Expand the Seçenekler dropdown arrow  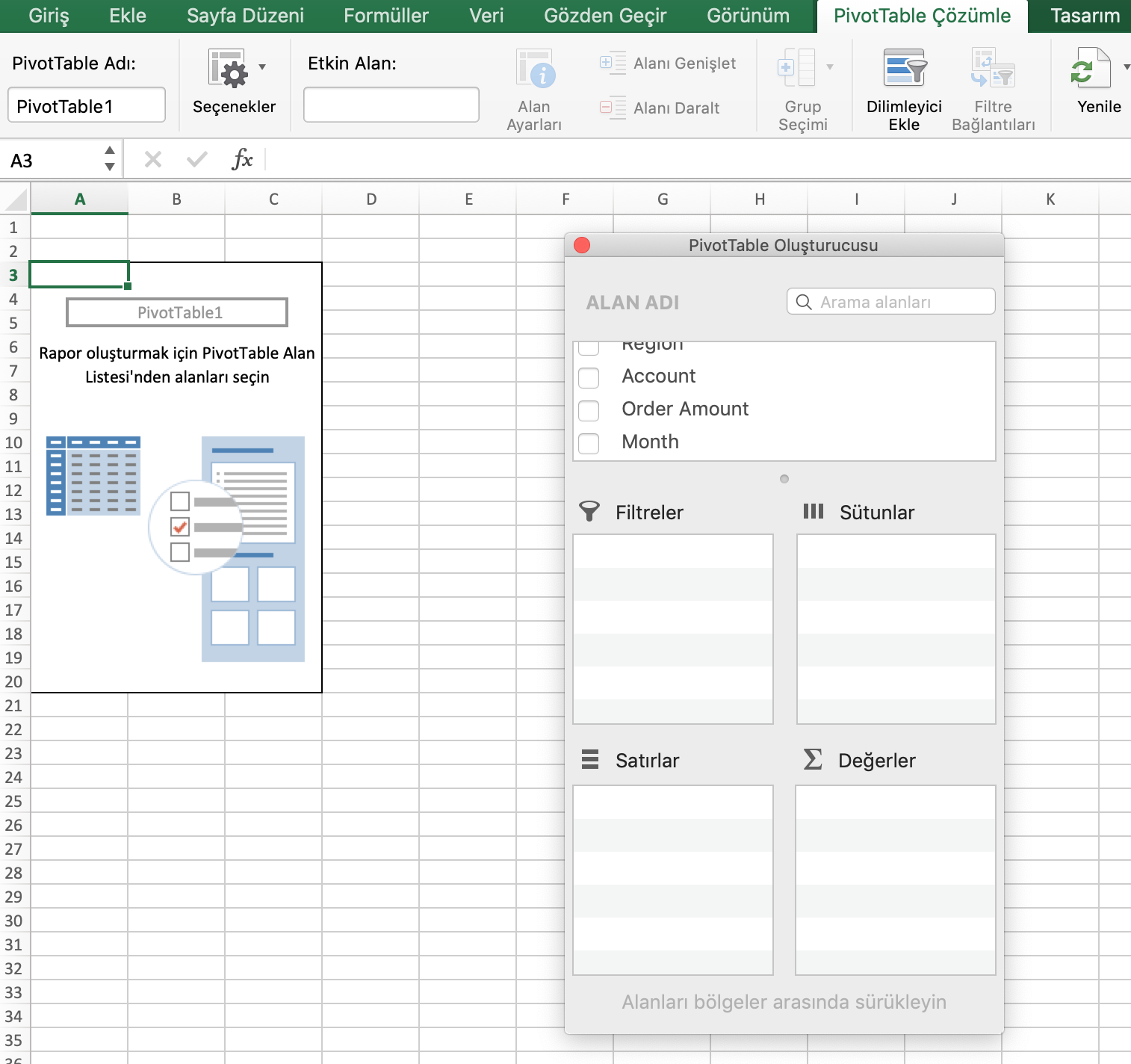pos(262,67)
